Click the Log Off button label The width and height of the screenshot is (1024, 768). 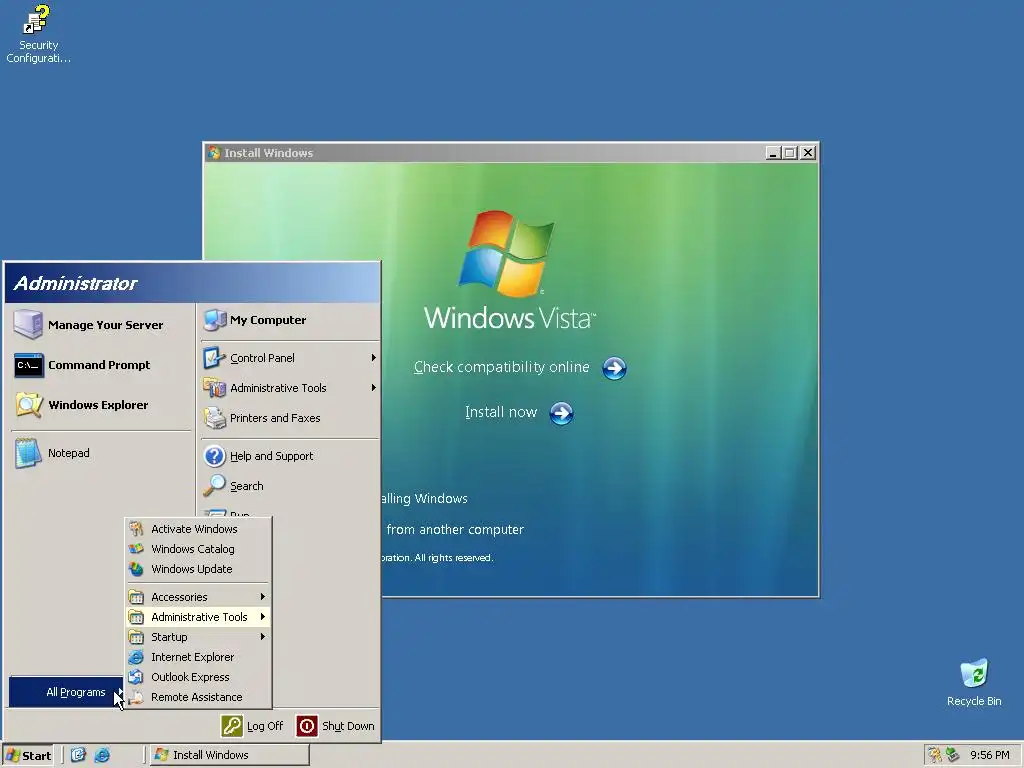tap(264, 726)
